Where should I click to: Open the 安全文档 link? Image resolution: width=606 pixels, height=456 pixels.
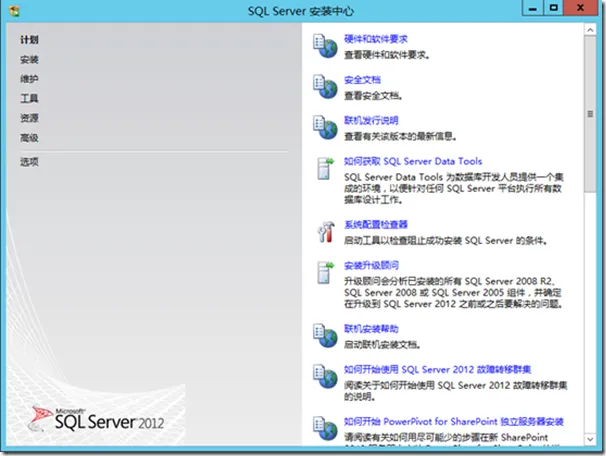tap(362, 80)
